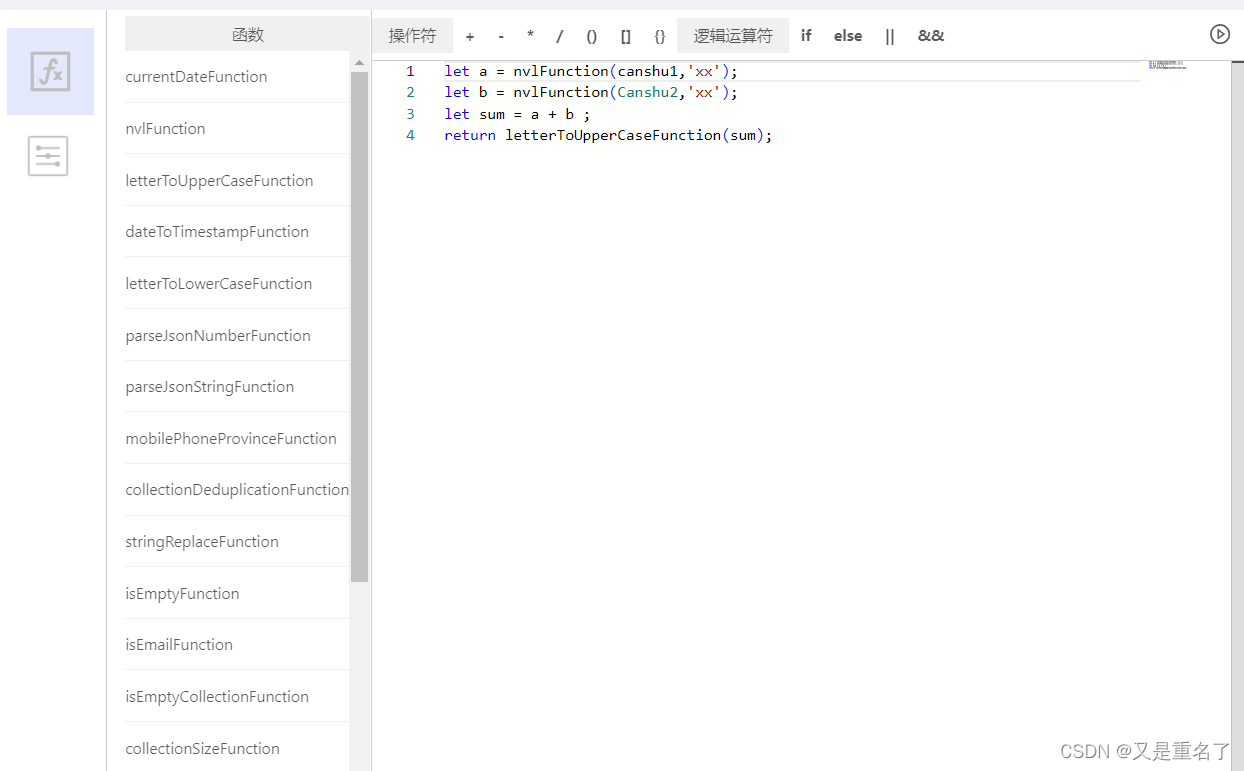This screenshot has height=771, width=1244.
Task: Insert the logical AND && operator
Action: pos(931,36)
